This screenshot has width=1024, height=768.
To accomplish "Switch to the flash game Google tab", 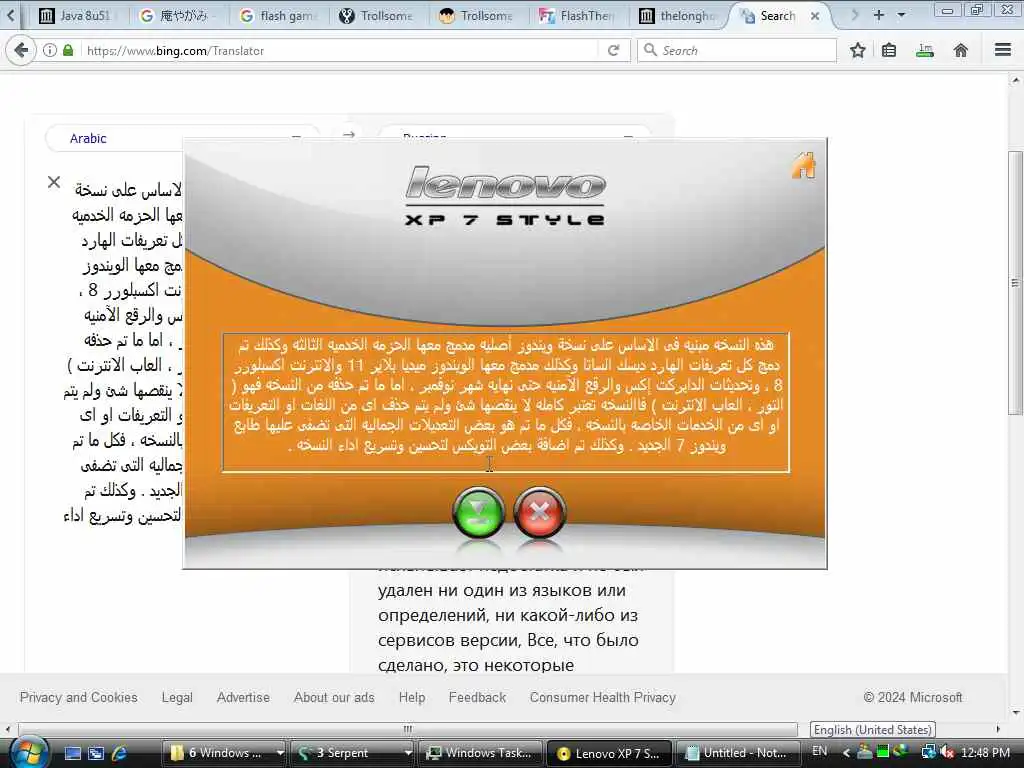I will coord(280,16).
